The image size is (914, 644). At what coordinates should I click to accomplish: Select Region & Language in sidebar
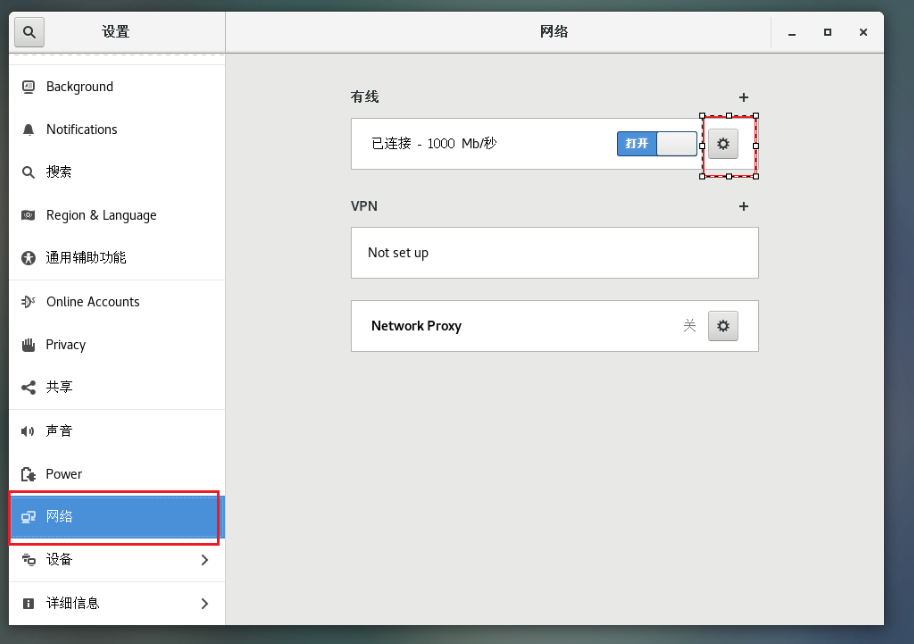[117, 215]
